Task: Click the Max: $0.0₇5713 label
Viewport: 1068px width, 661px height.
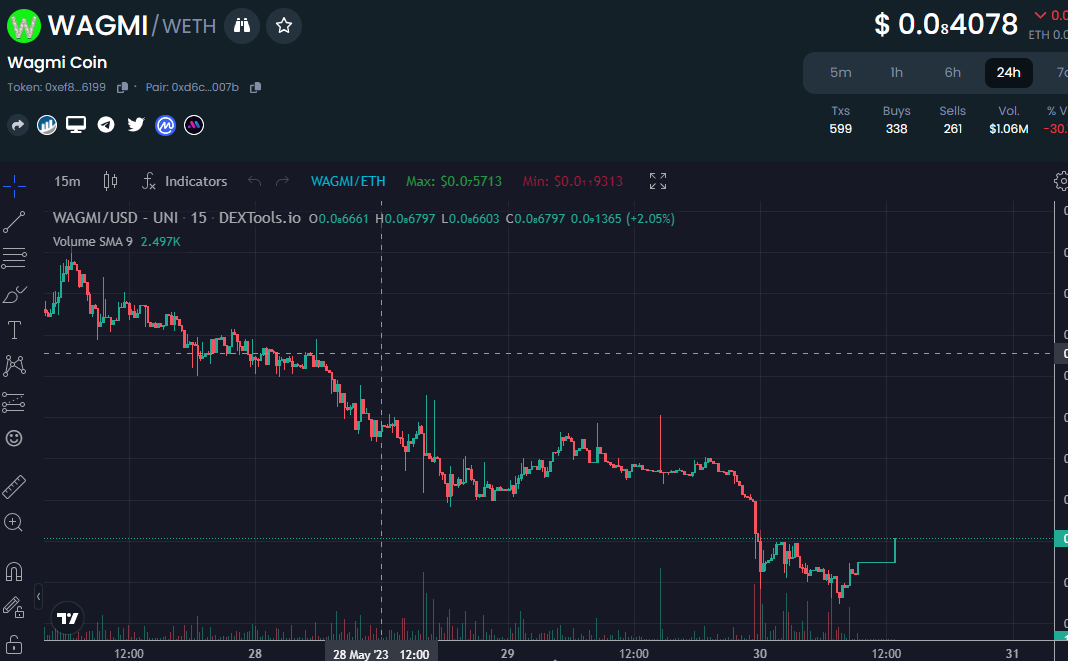Action: coord(454,181)
